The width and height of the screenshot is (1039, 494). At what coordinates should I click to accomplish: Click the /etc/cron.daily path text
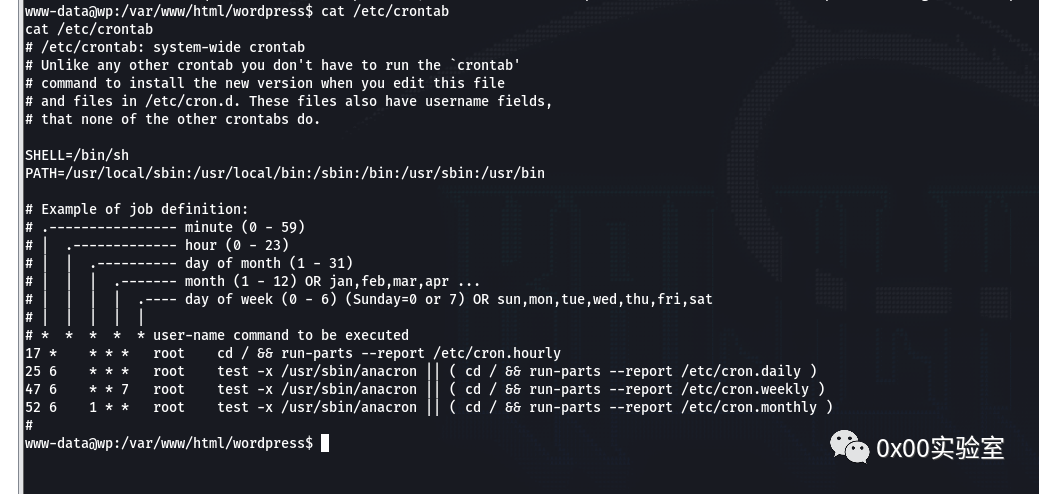click(x=741, y=371)
